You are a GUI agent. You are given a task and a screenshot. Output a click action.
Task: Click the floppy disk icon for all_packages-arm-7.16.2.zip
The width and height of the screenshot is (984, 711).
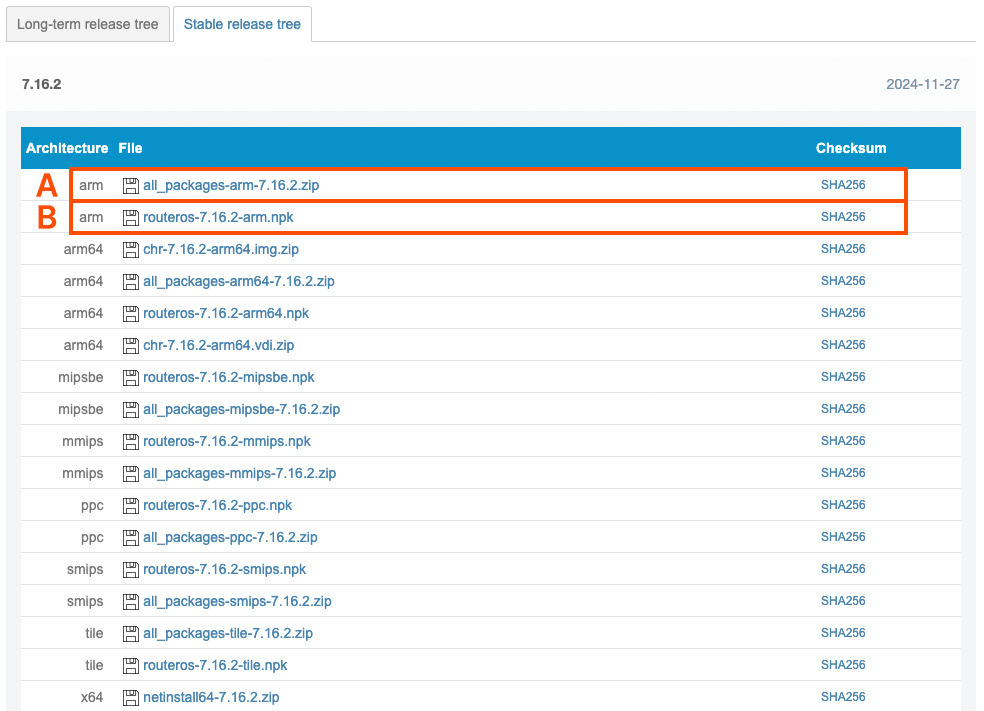point(131,186)
